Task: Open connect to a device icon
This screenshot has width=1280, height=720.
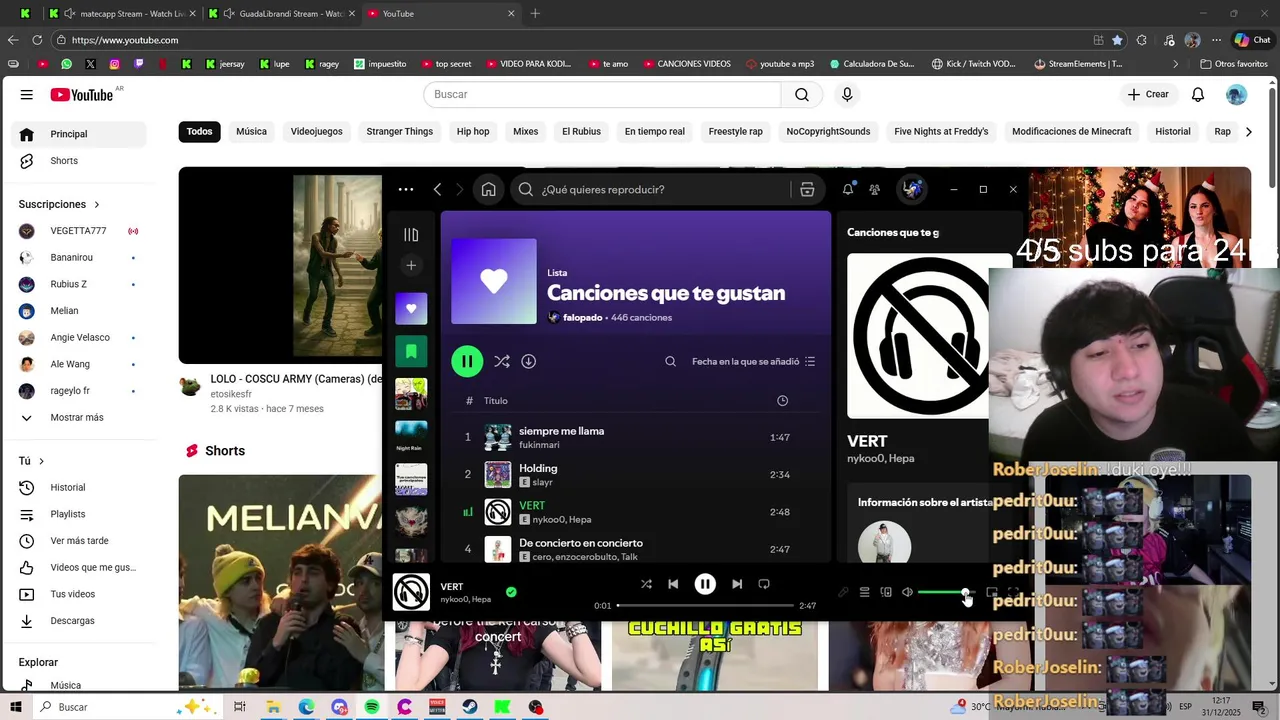Action: [886, 592]
